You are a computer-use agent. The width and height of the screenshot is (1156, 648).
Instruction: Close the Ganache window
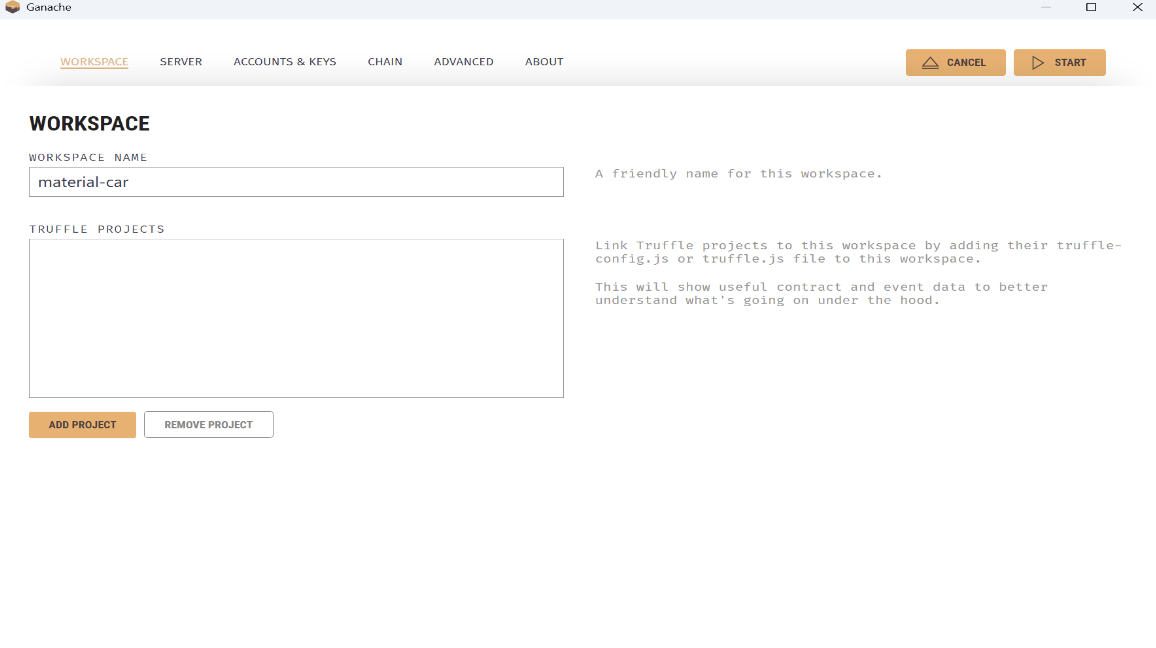pyautogui.click(x=1138, y=7)
